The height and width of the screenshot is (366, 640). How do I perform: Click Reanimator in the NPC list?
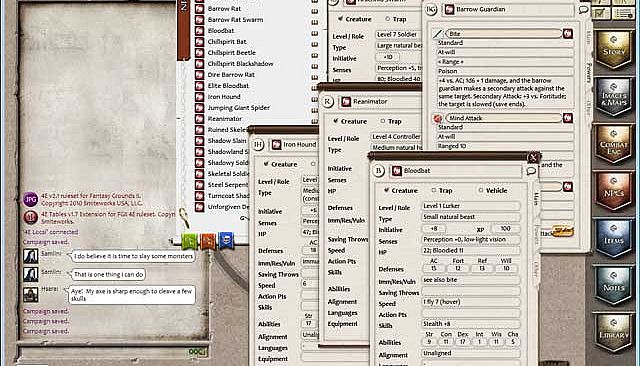225,119
